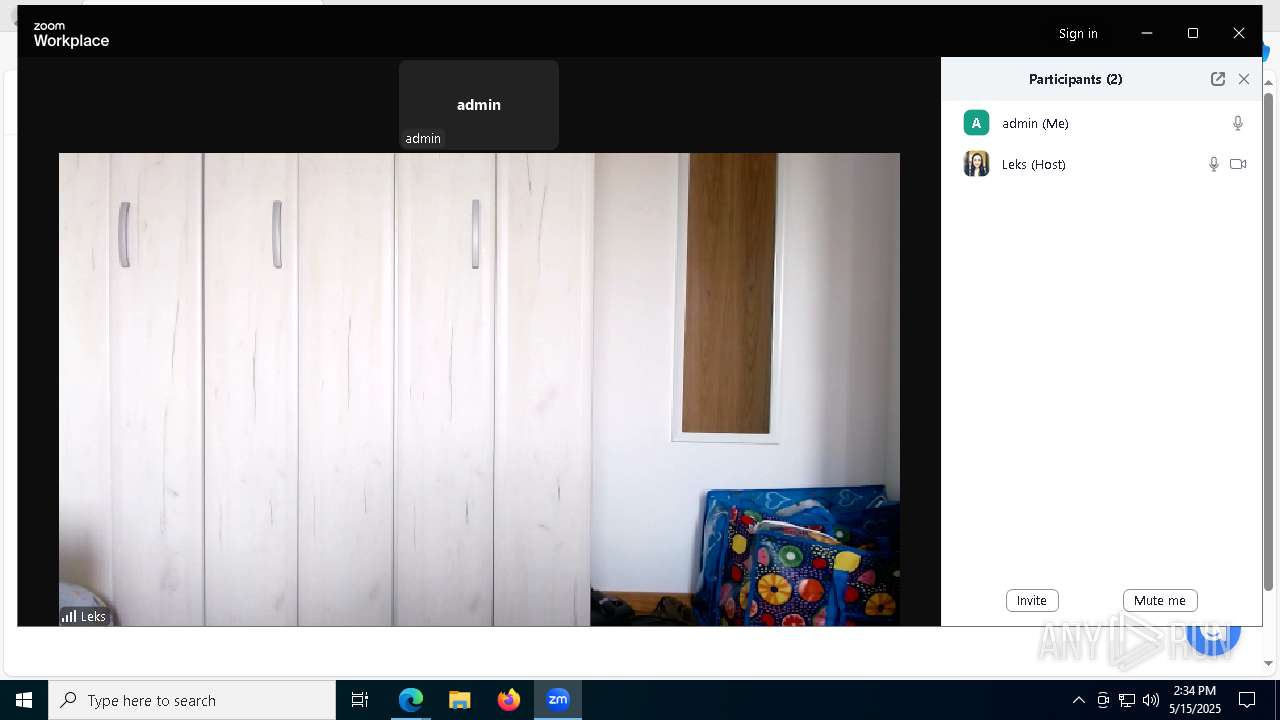Minimize the Zoom window
Viewport: 1280px width, 720px height.
coord(1147,33)
